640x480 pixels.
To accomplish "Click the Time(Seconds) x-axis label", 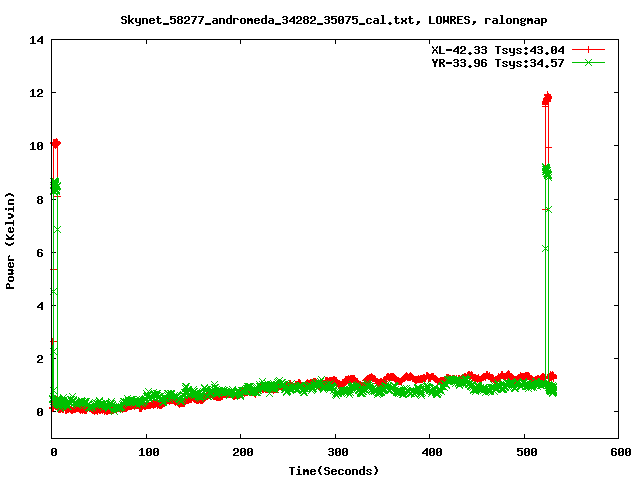I will 334,471.
